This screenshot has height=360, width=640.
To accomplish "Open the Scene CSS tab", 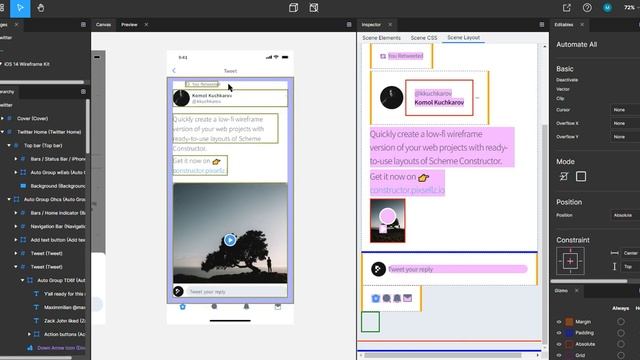I will click(424, 38).
